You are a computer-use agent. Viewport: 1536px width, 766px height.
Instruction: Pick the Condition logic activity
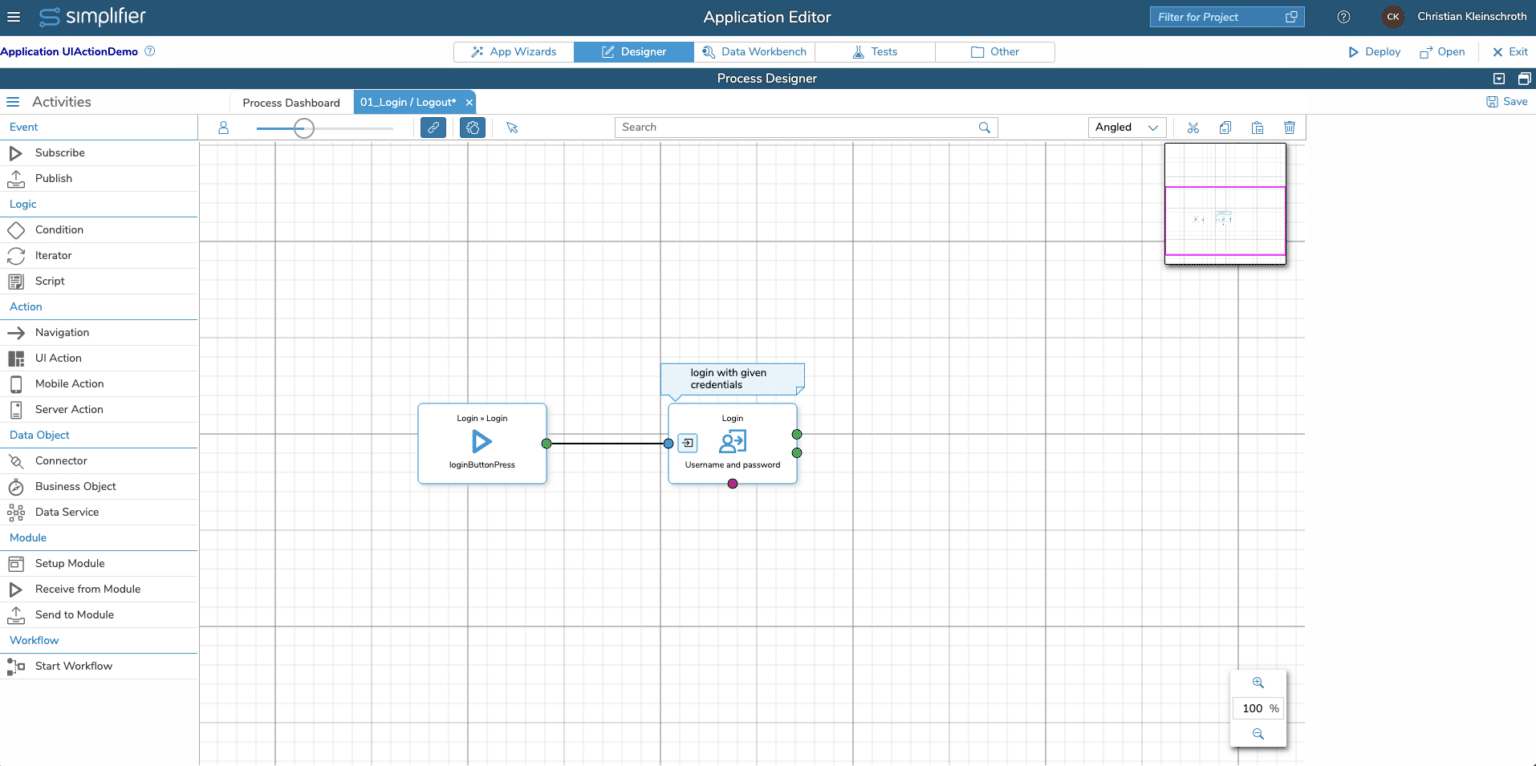99,230
